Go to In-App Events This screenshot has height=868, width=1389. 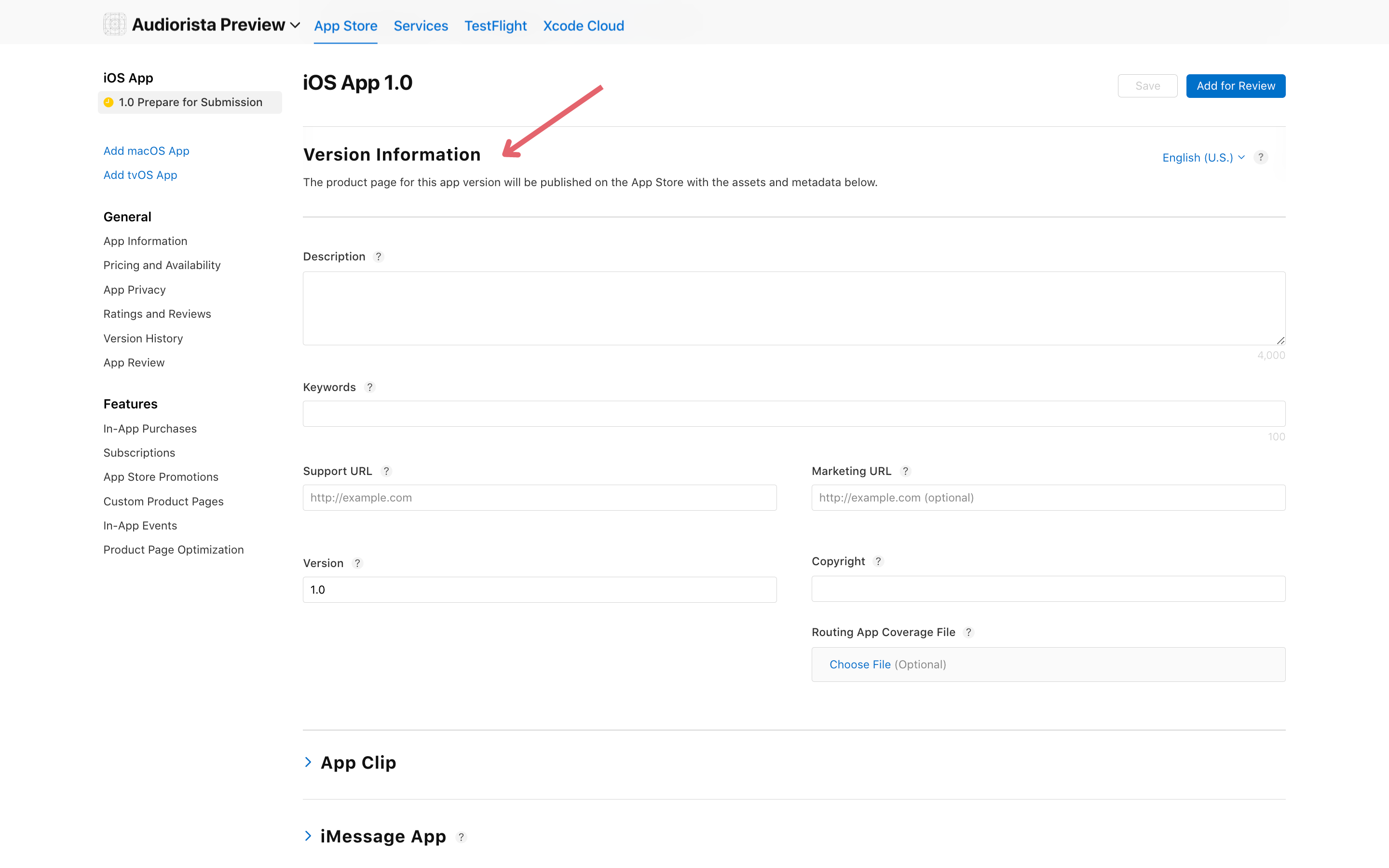[140, 526]
